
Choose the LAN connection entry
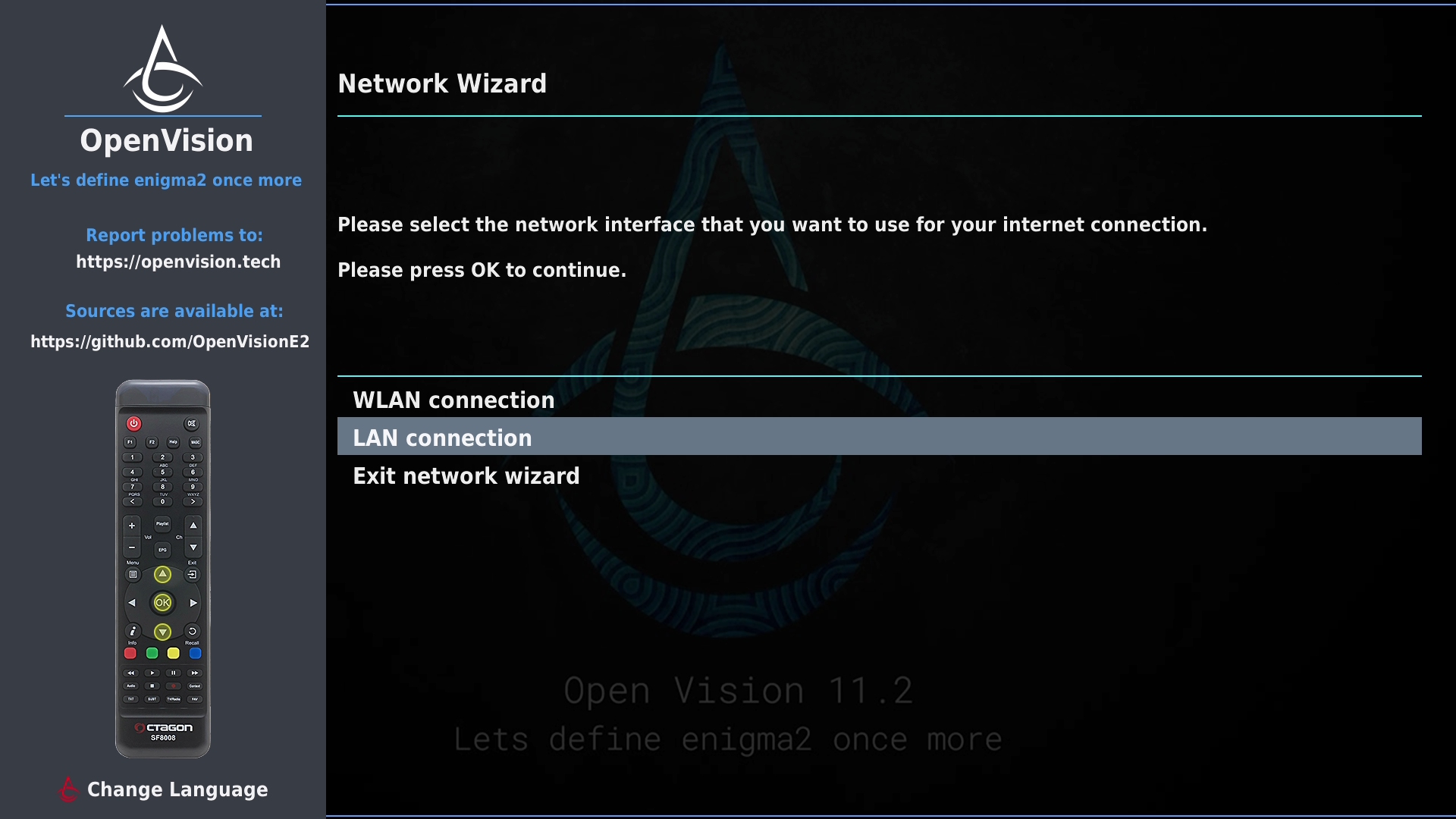click(879, 437)
